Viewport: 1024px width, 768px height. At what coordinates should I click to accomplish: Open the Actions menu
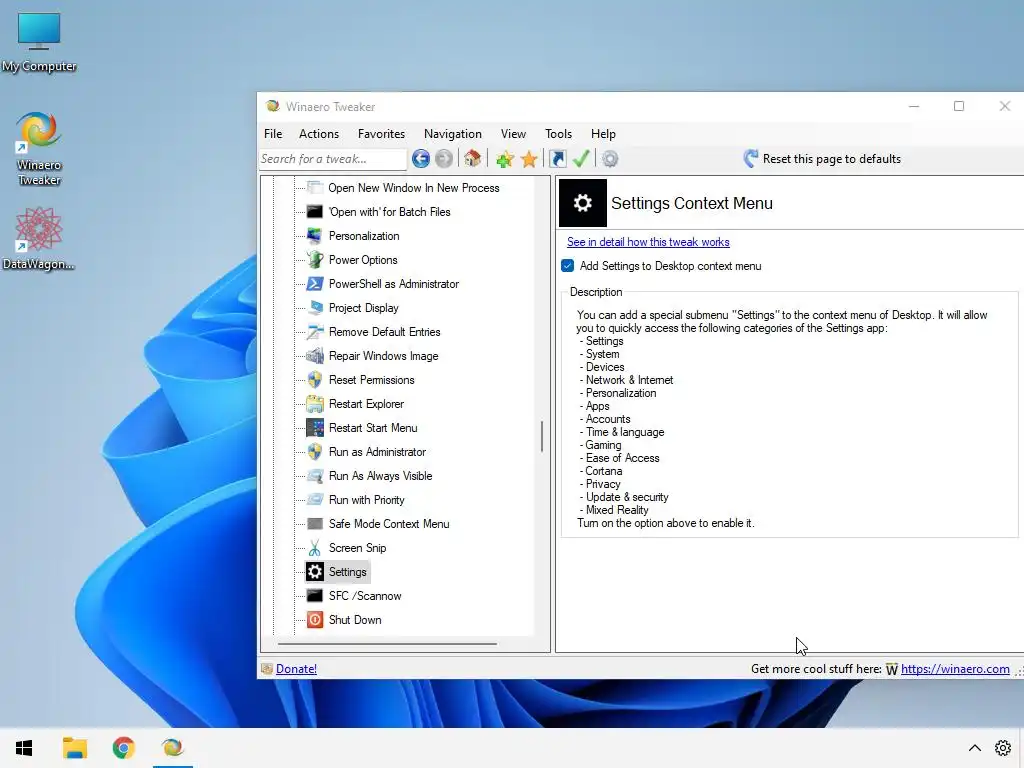(319, 134)
